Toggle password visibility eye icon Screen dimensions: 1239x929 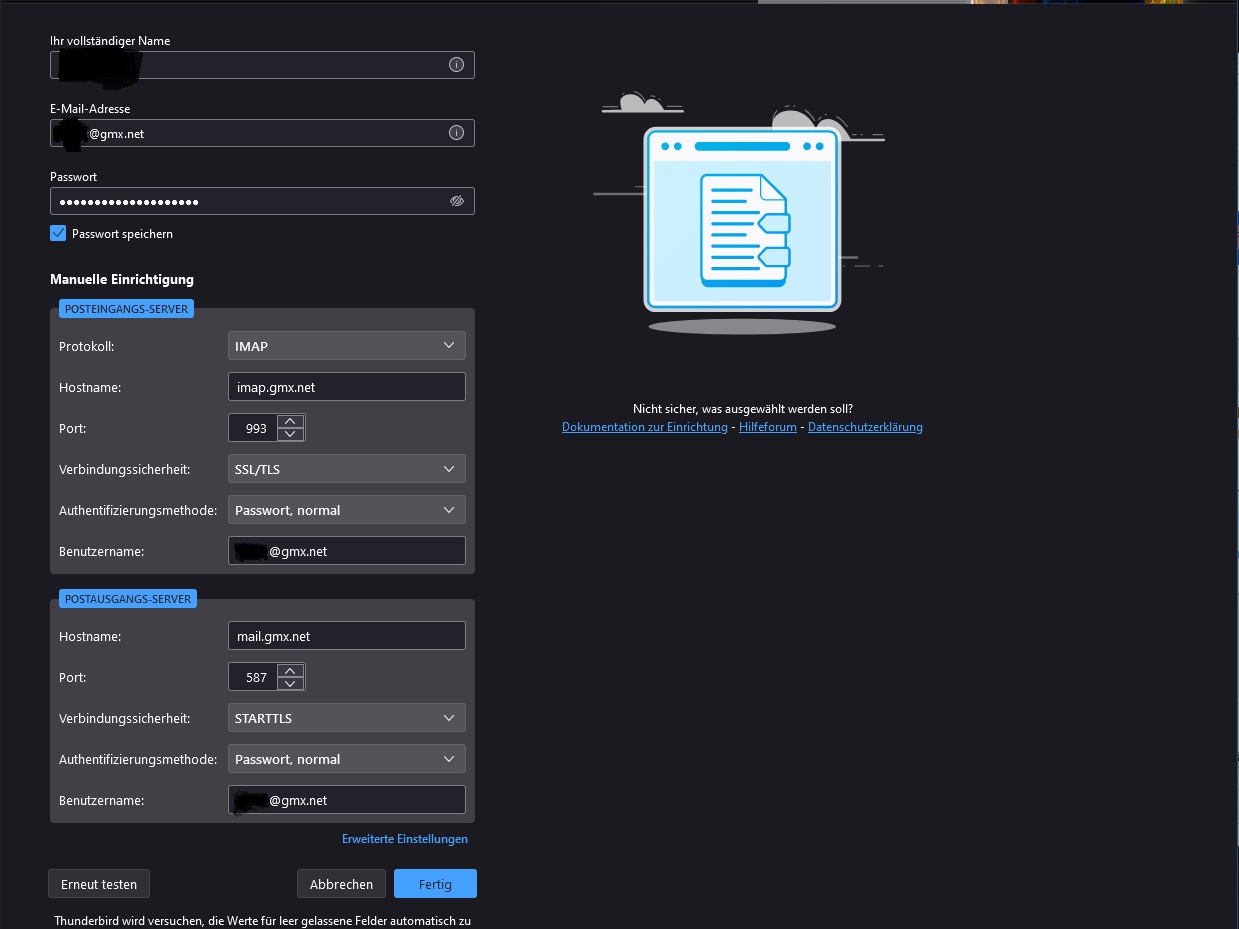click(457, 201)
